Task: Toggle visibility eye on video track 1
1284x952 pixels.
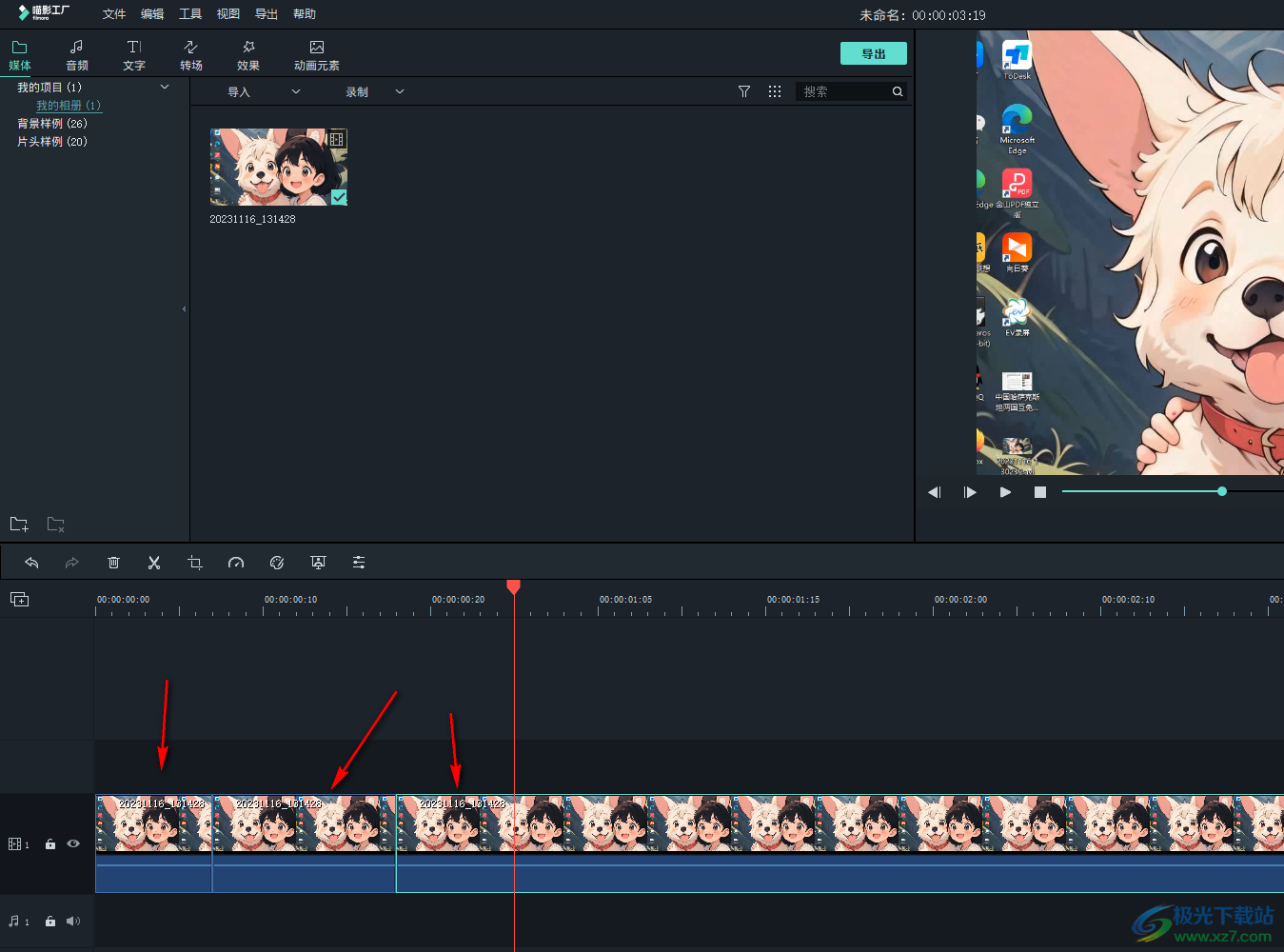Action: (73, 843)
